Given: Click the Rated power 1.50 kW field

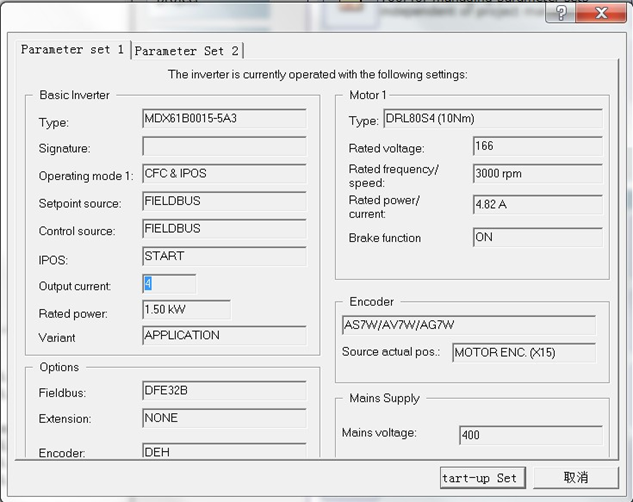Looking at the screenshot, I should (186, 311).
